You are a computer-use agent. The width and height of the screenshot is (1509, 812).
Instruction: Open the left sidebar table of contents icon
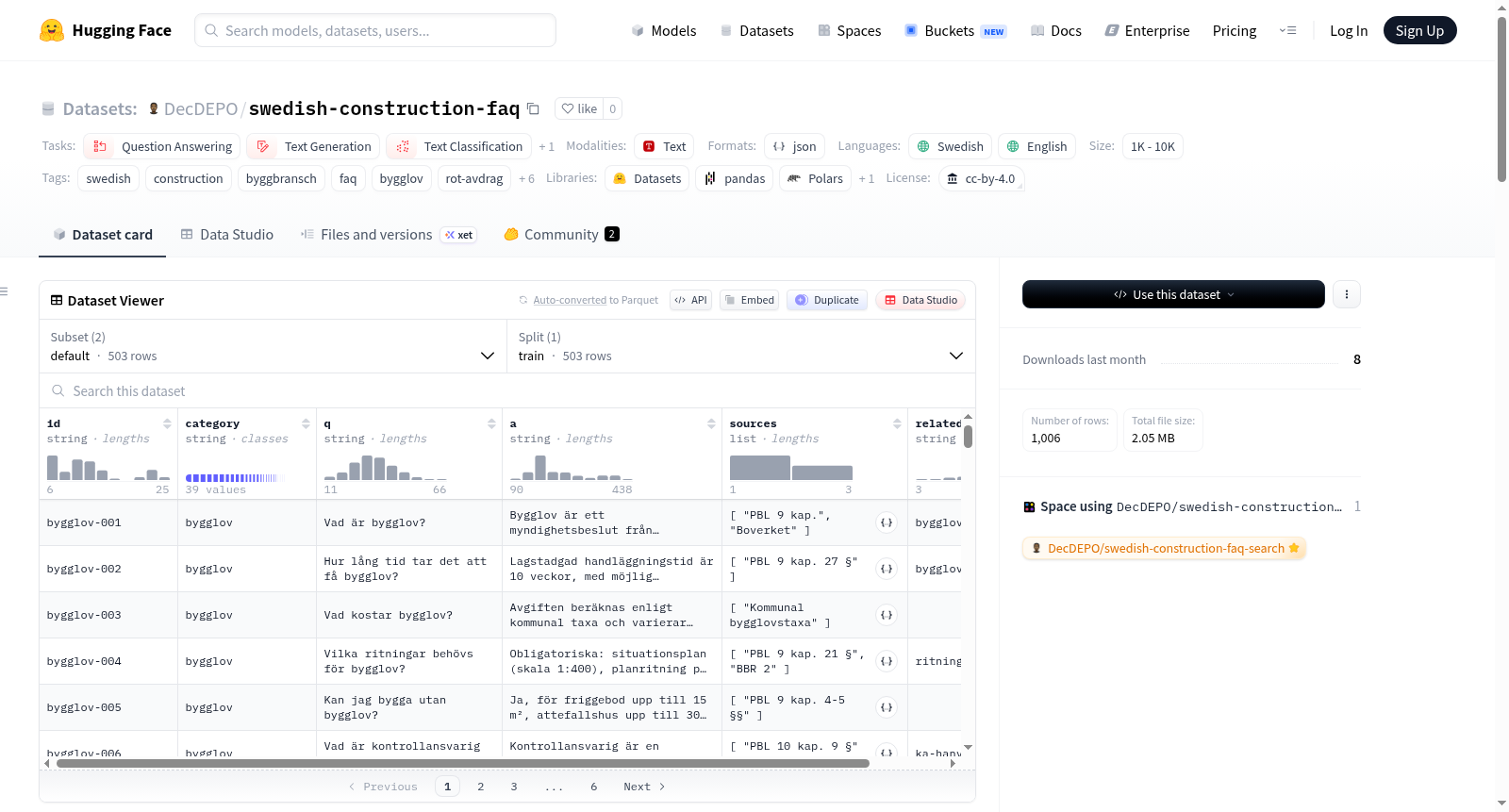point(5,291)
